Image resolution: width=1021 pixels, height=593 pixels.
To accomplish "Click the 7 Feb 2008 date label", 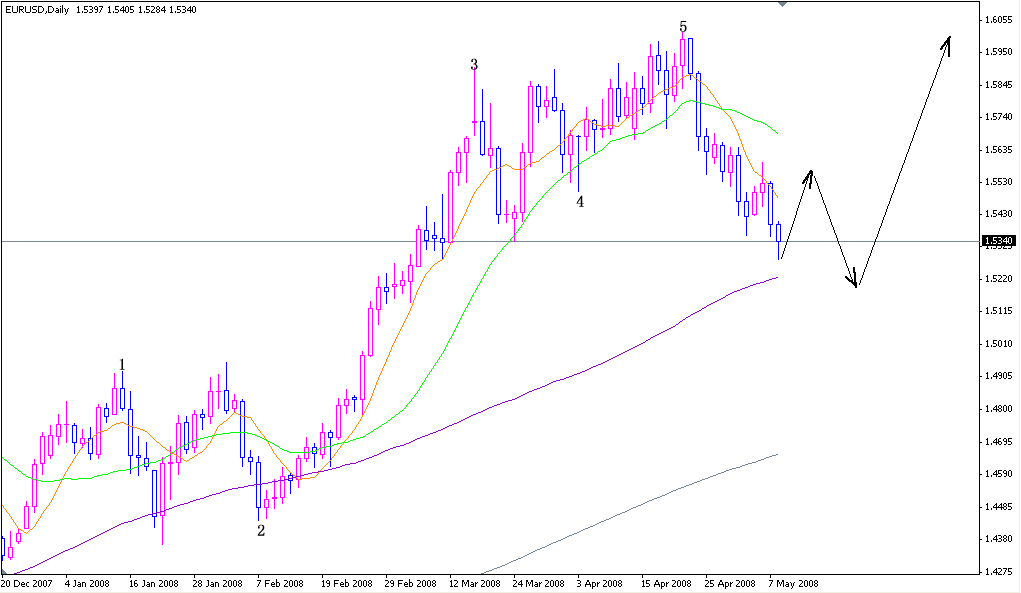I will pos(280,583).
